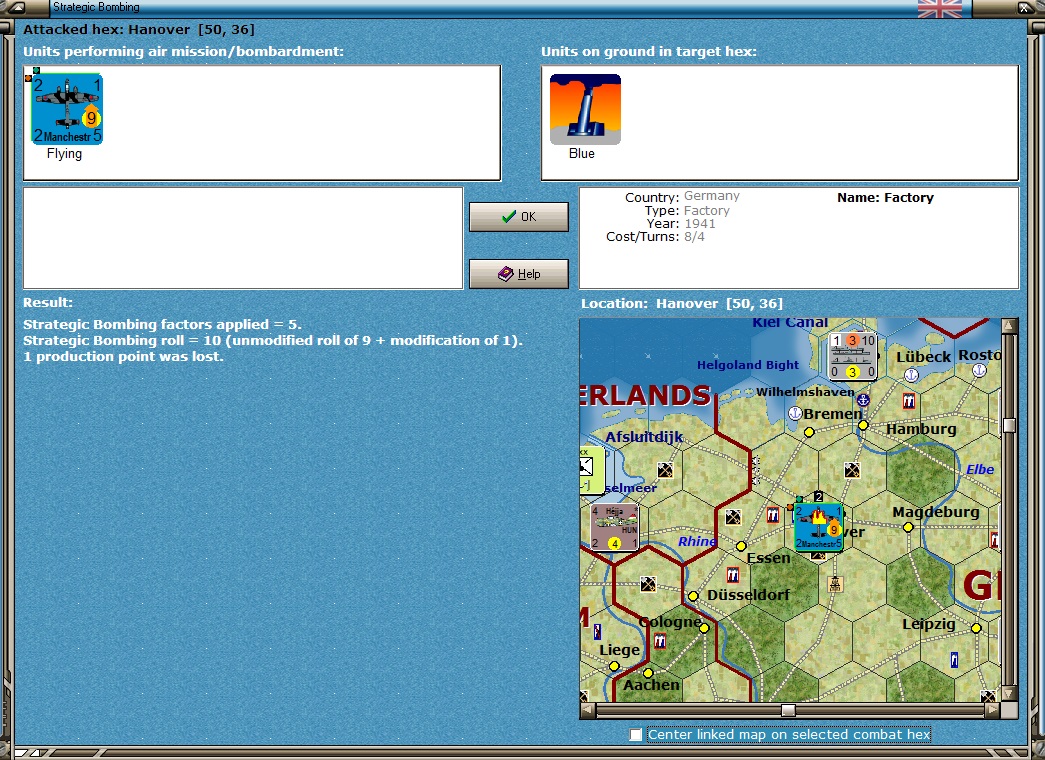This screenshot has width=1045, height=760.
Task: Enable Center linked map on selected combat hex
Action: tap(636, 735)
